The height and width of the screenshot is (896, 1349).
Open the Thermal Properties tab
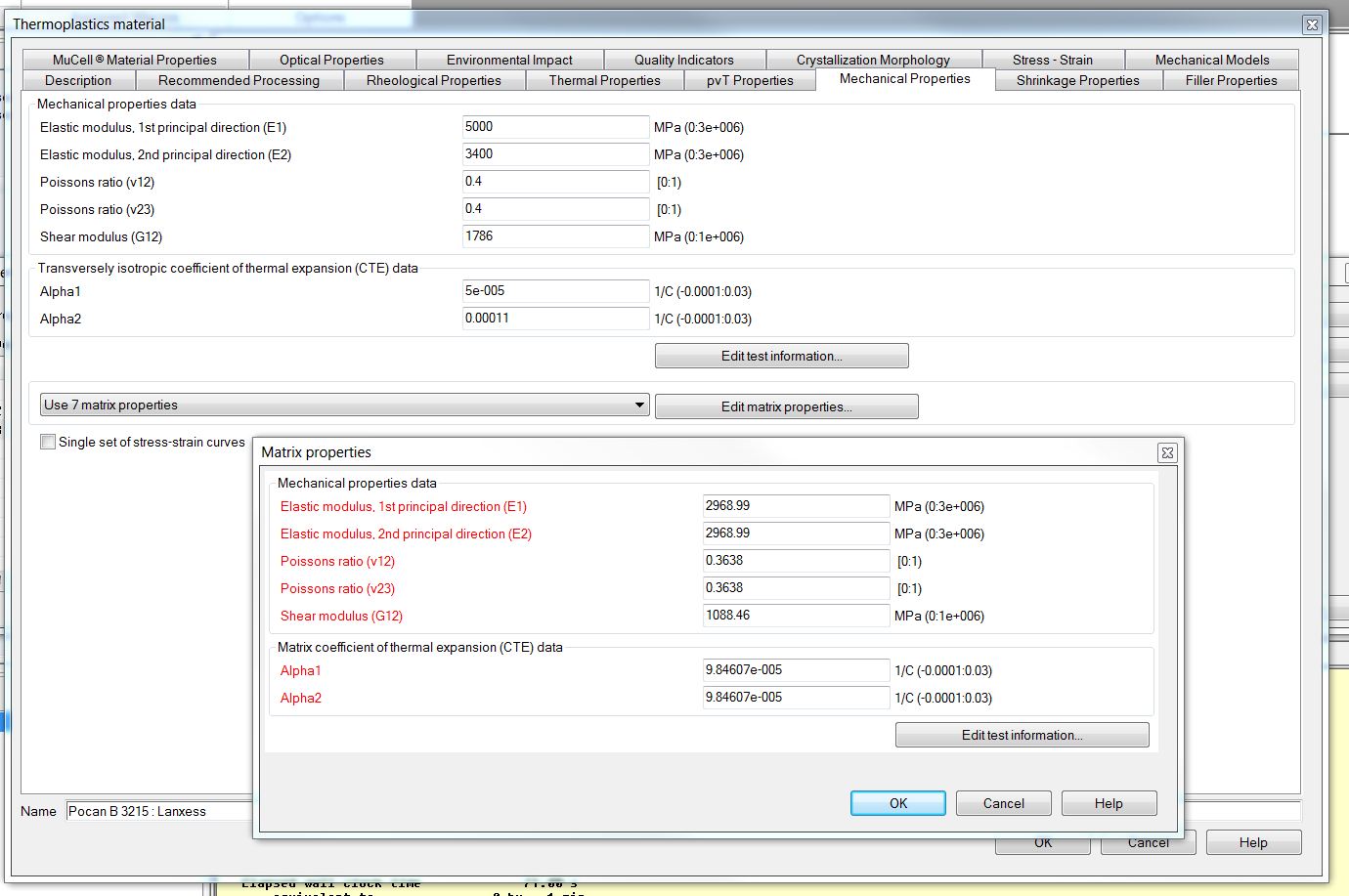pyautogui.click(x=605, y=80)
